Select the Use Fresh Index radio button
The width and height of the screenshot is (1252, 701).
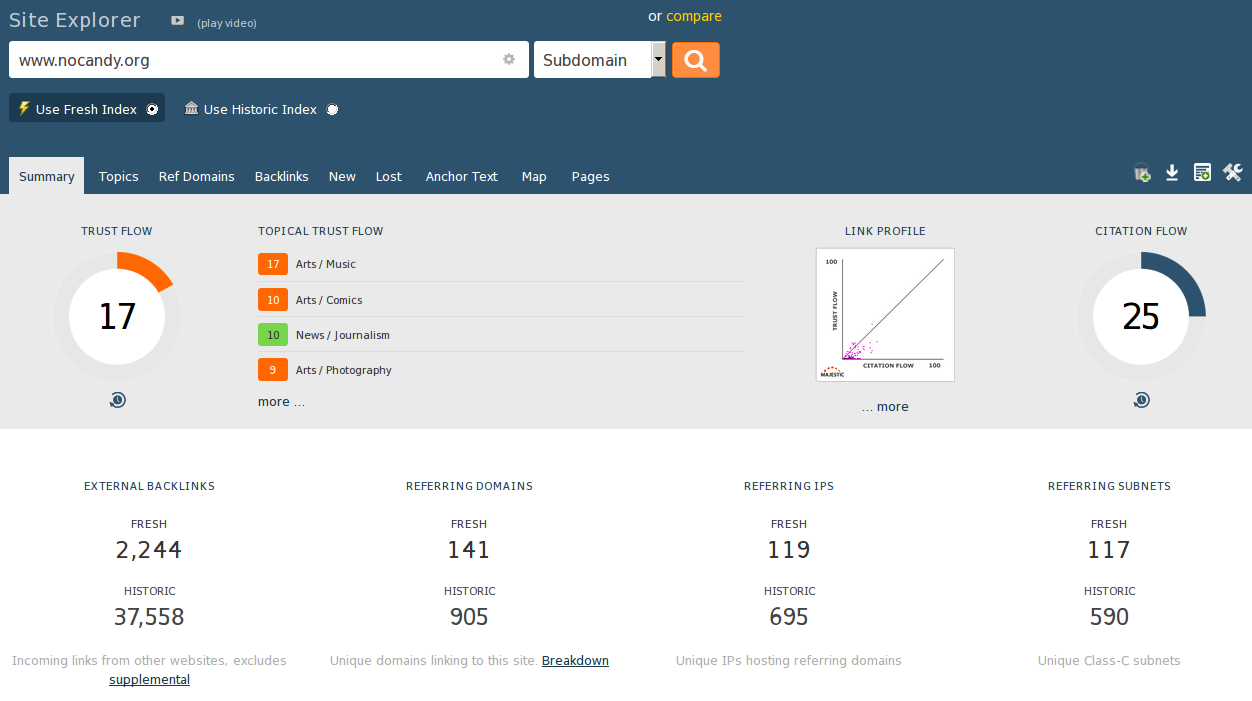click(x=152, y=110)
